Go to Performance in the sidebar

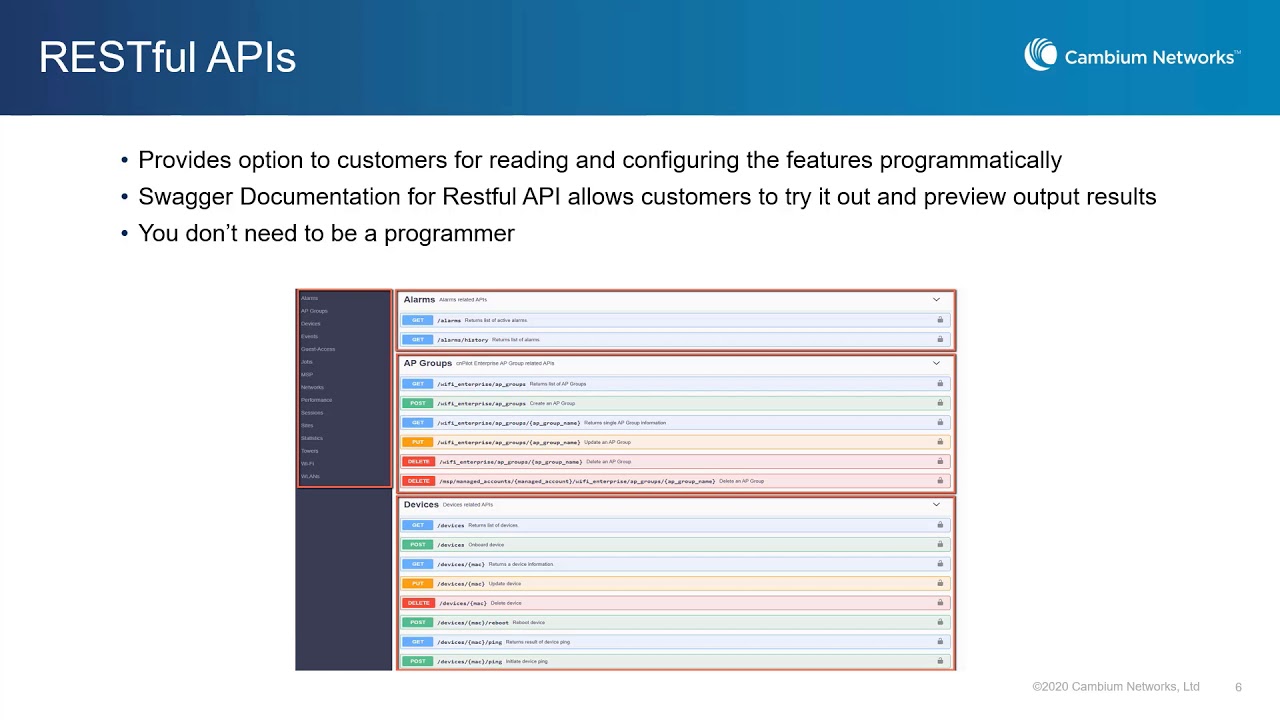(x=317, y=400)
